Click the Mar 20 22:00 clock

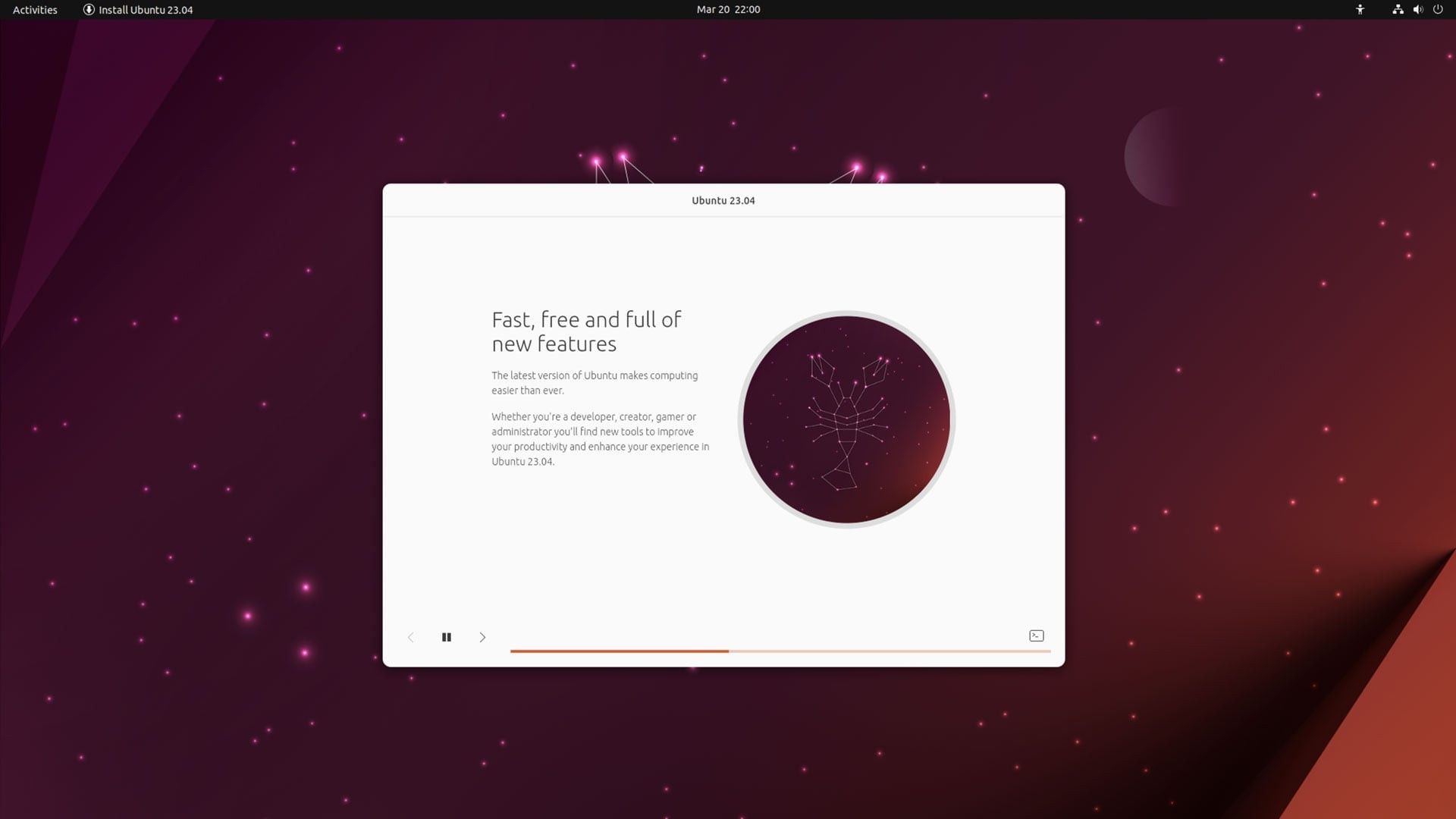coord(726,10)
